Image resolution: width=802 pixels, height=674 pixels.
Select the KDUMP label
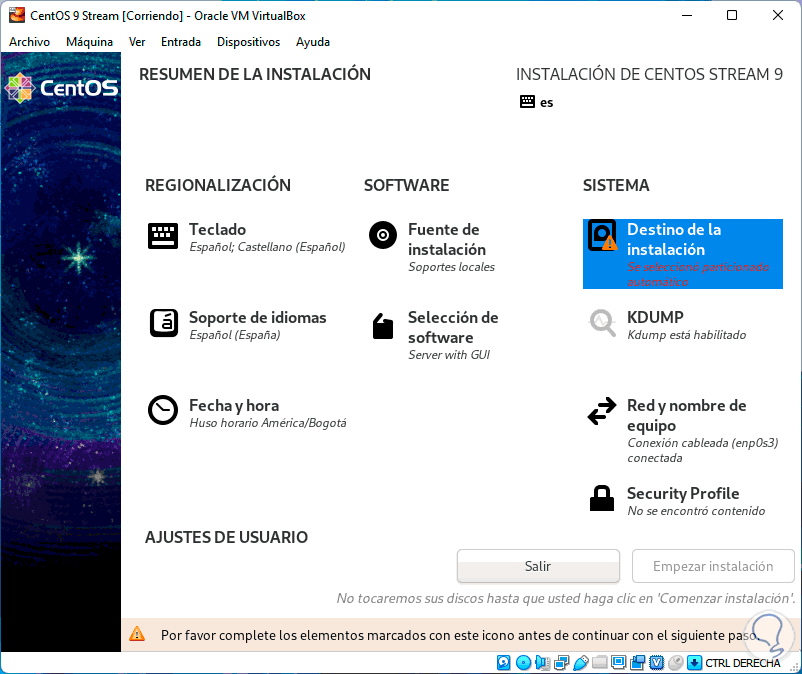coord(655,317)
